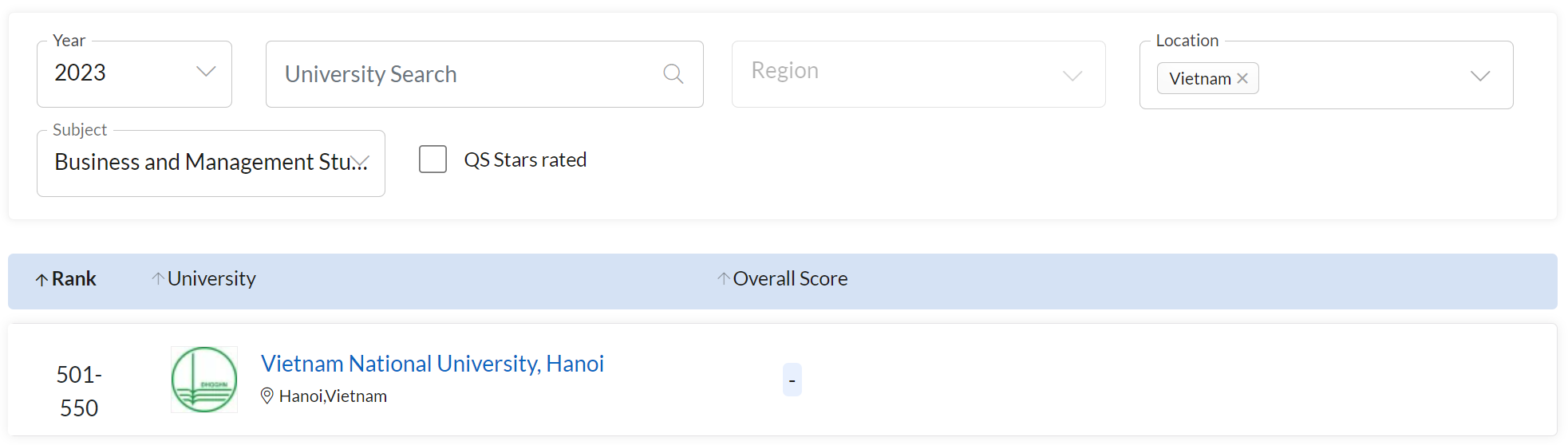The width and height of the screenshot is (1568, 445).
Task: Click the overall score dash badge
Action: tap(792, 380)
